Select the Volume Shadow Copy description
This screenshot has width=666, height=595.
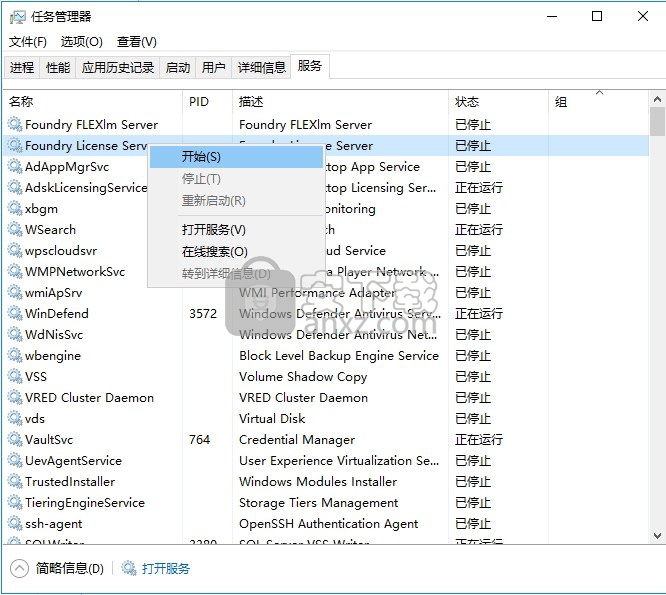coord(303,377)
